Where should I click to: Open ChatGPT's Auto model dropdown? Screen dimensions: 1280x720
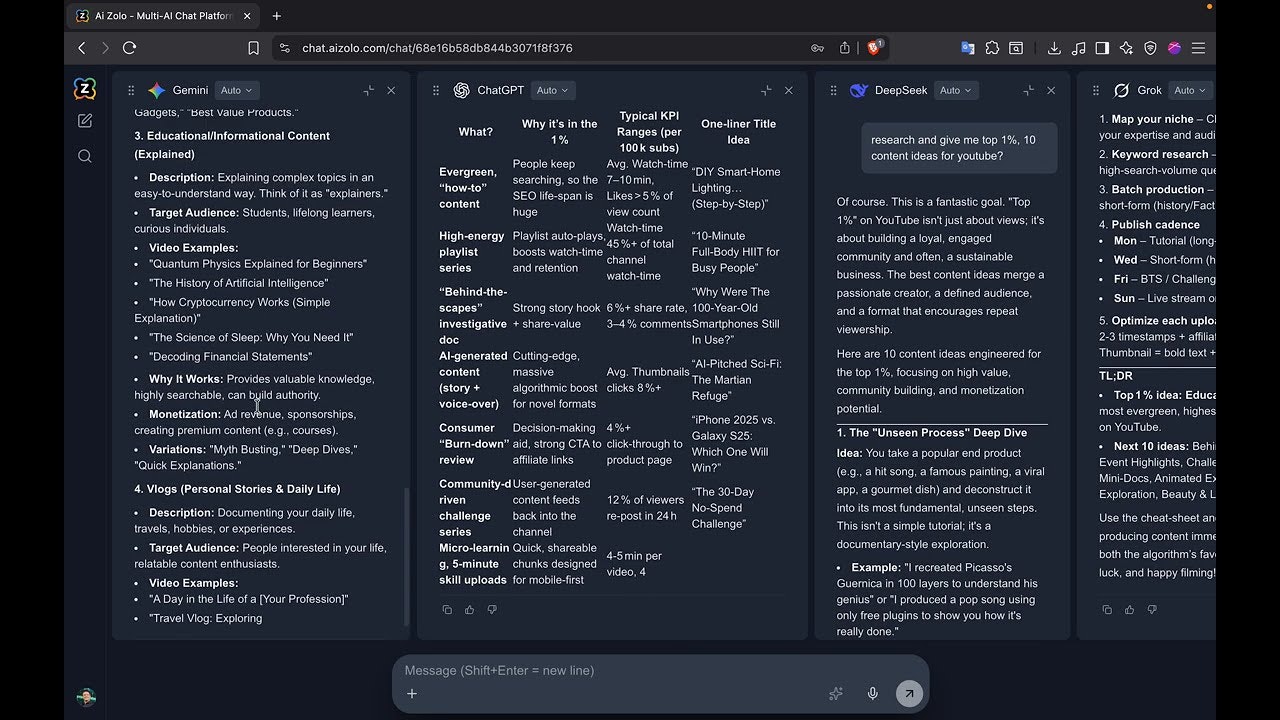click(552, 90)
